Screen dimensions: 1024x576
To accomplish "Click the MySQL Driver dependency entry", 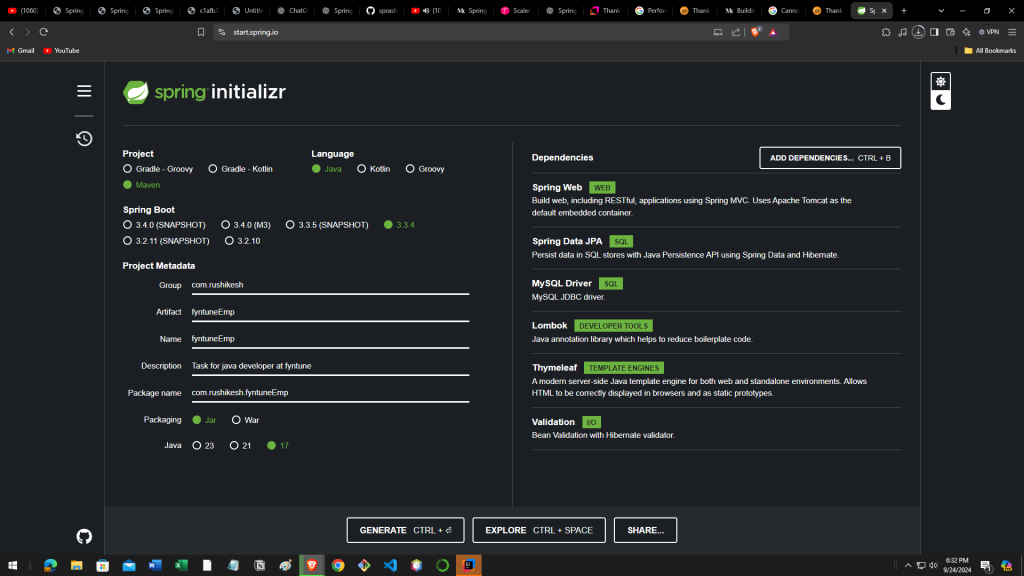I will (716, 290).
